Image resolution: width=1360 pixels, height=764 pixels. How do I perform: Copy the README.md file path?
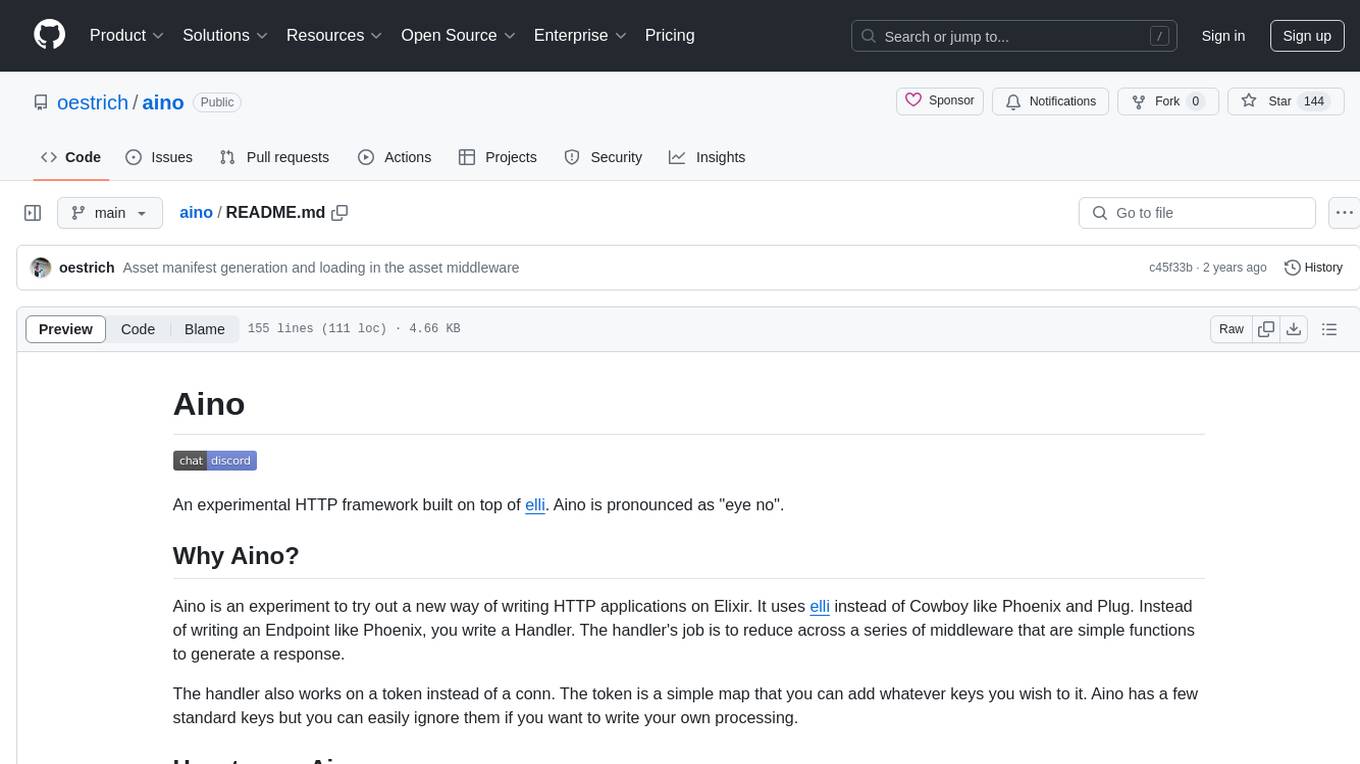pos(340,213)
